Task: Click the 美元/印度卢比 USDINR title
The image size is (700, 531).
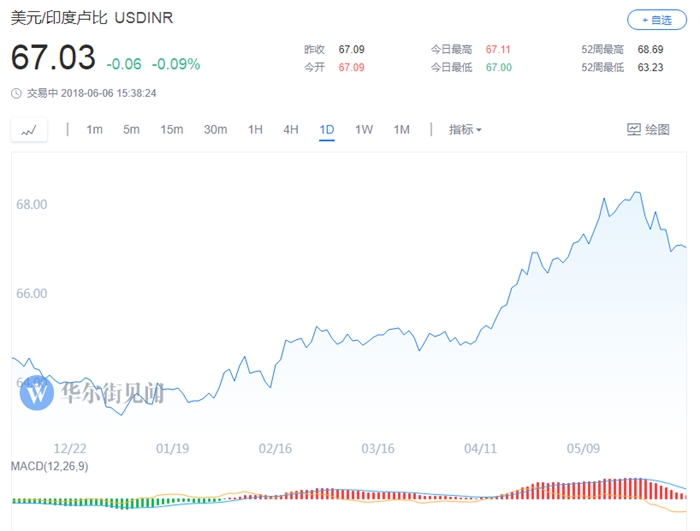Action: tap(80, 19)
